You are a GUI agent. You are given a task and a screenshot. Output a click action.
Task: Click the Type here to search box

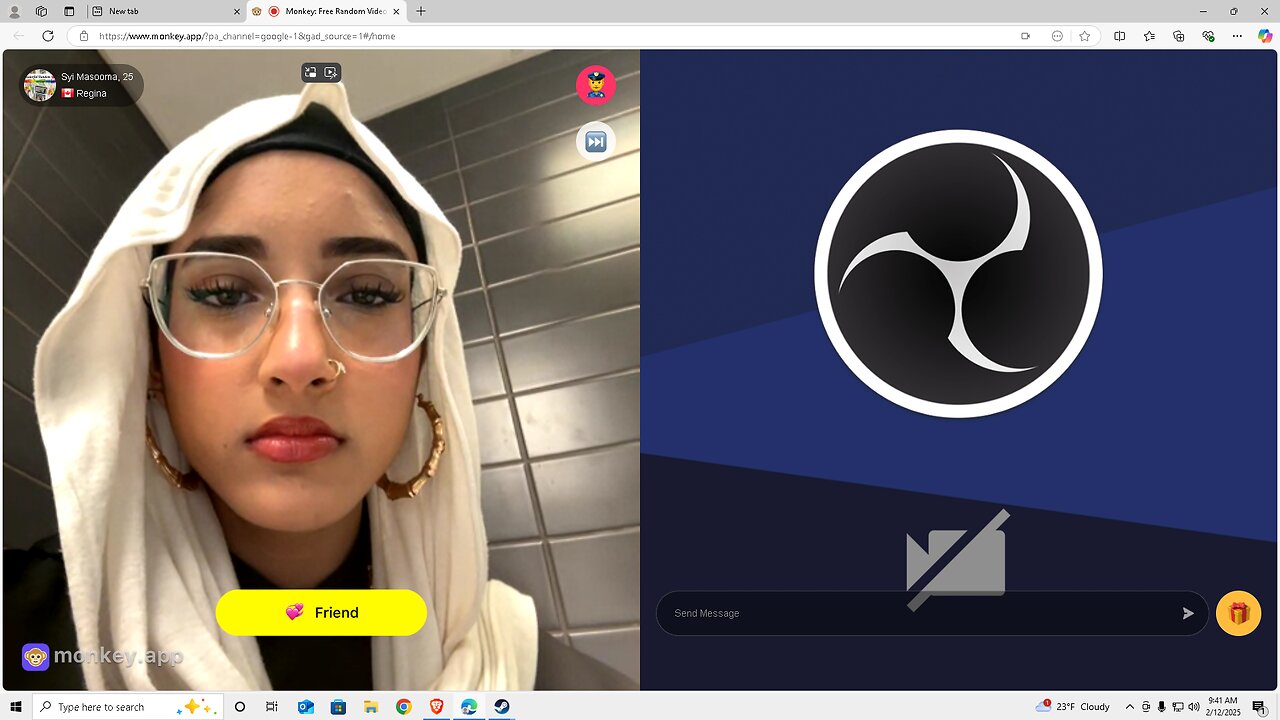(x=128, y=707)
